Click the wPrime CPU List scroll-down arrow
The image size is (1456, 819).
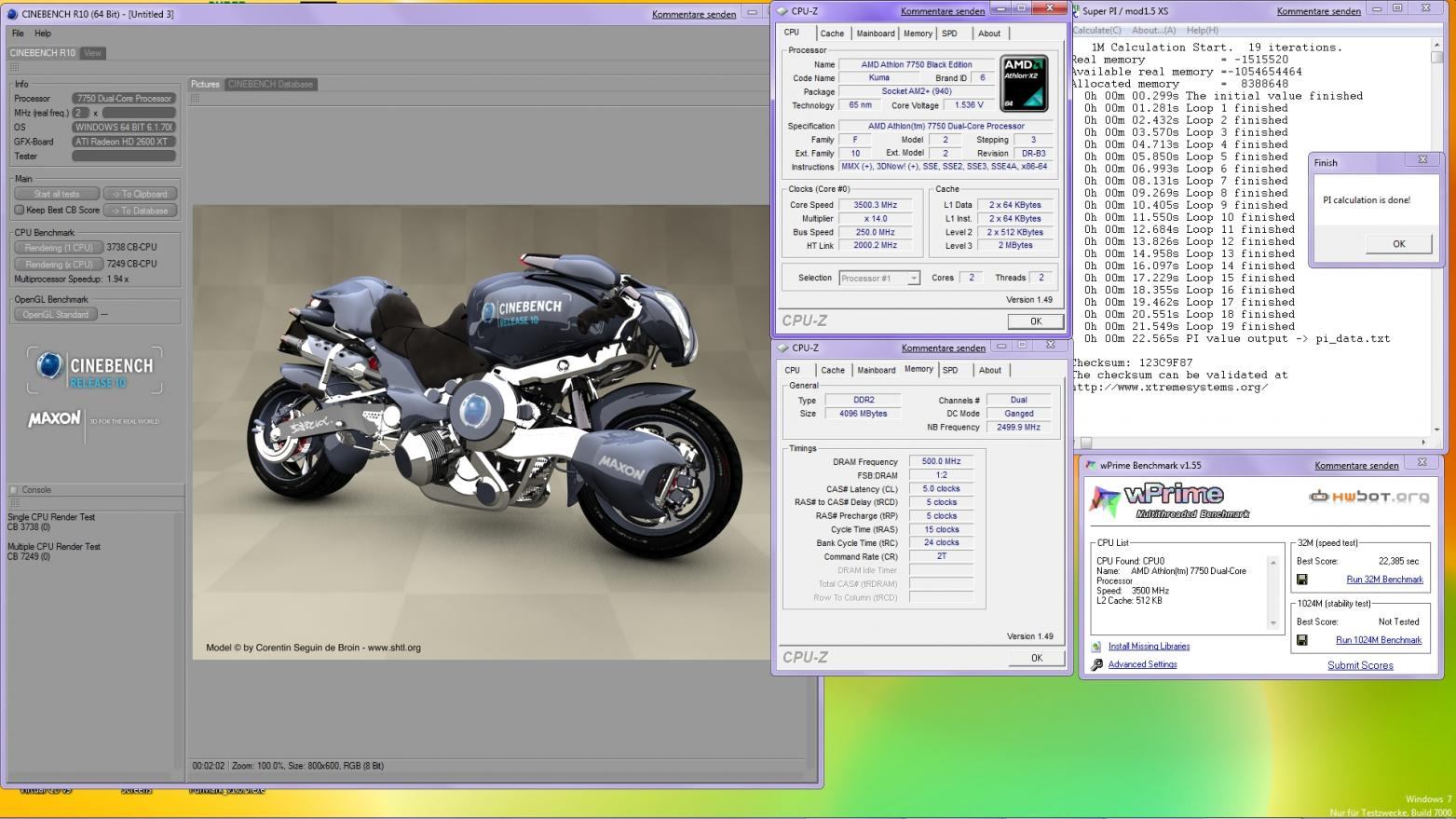pos(1273,623)
